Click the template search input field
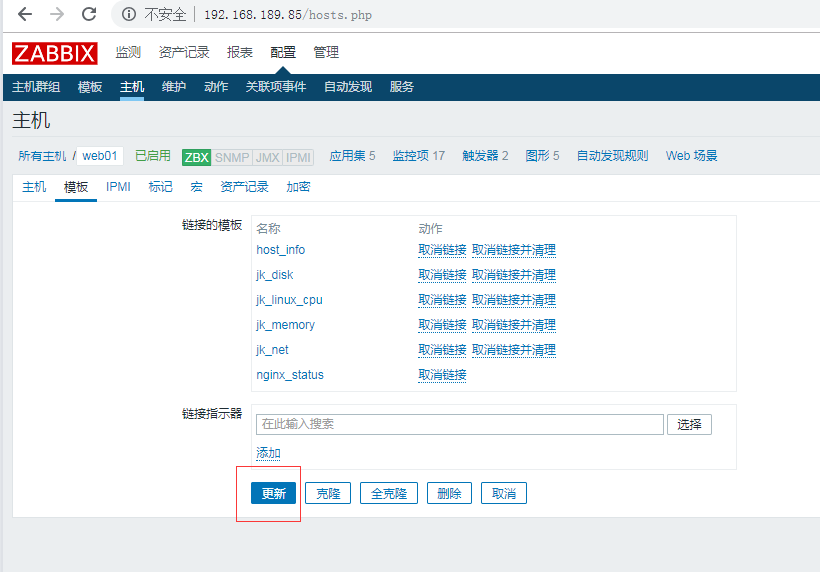This screenshot has height=572, width=820. point(459,424)
